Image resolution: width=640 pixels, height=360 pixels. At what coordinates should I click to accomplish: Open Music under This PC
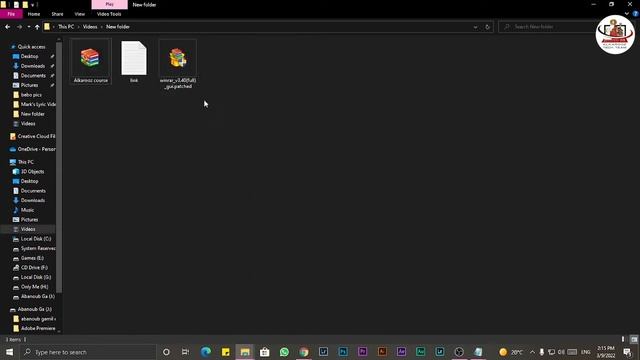coord(27,210)
